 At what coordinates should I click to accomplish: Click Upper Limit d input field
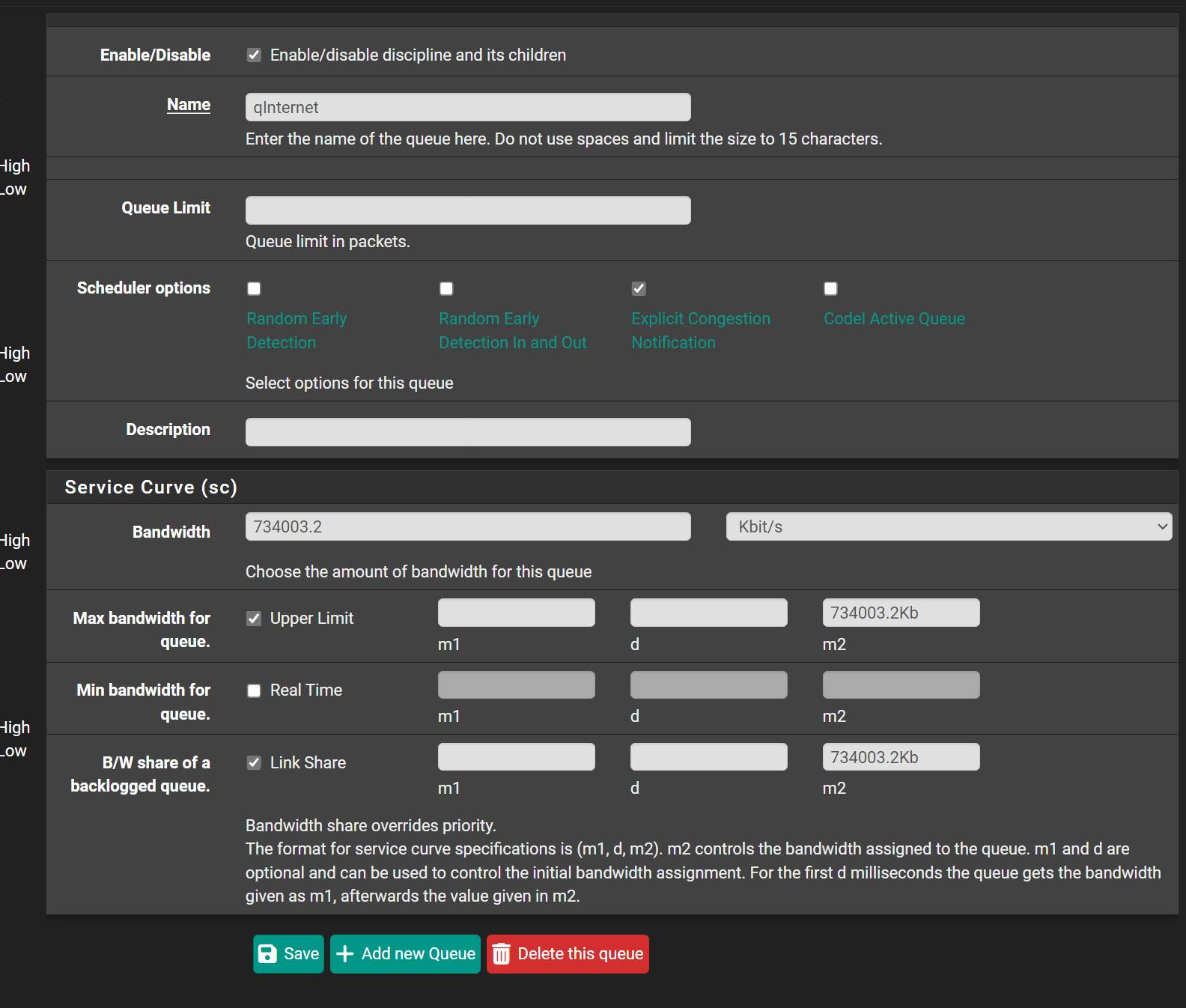709,613
